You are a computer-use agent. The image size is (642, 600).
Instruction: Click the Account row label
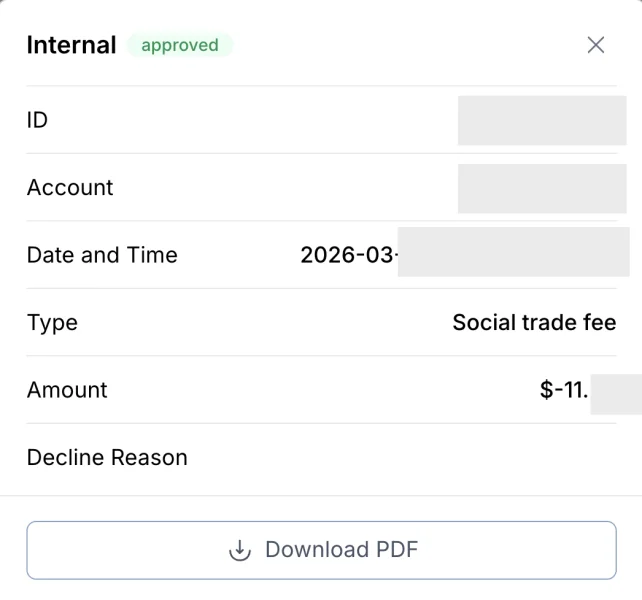(70, 188)
